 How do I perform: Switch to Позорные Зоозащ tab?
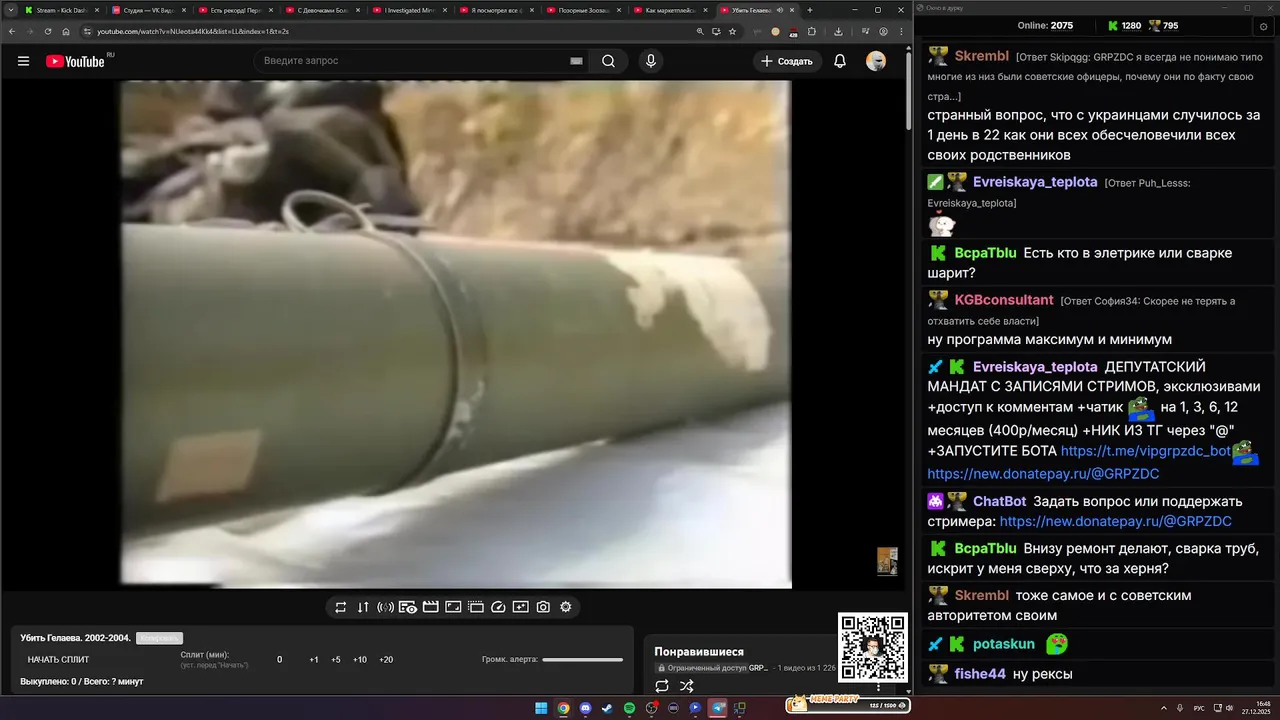tap(583, 10)
